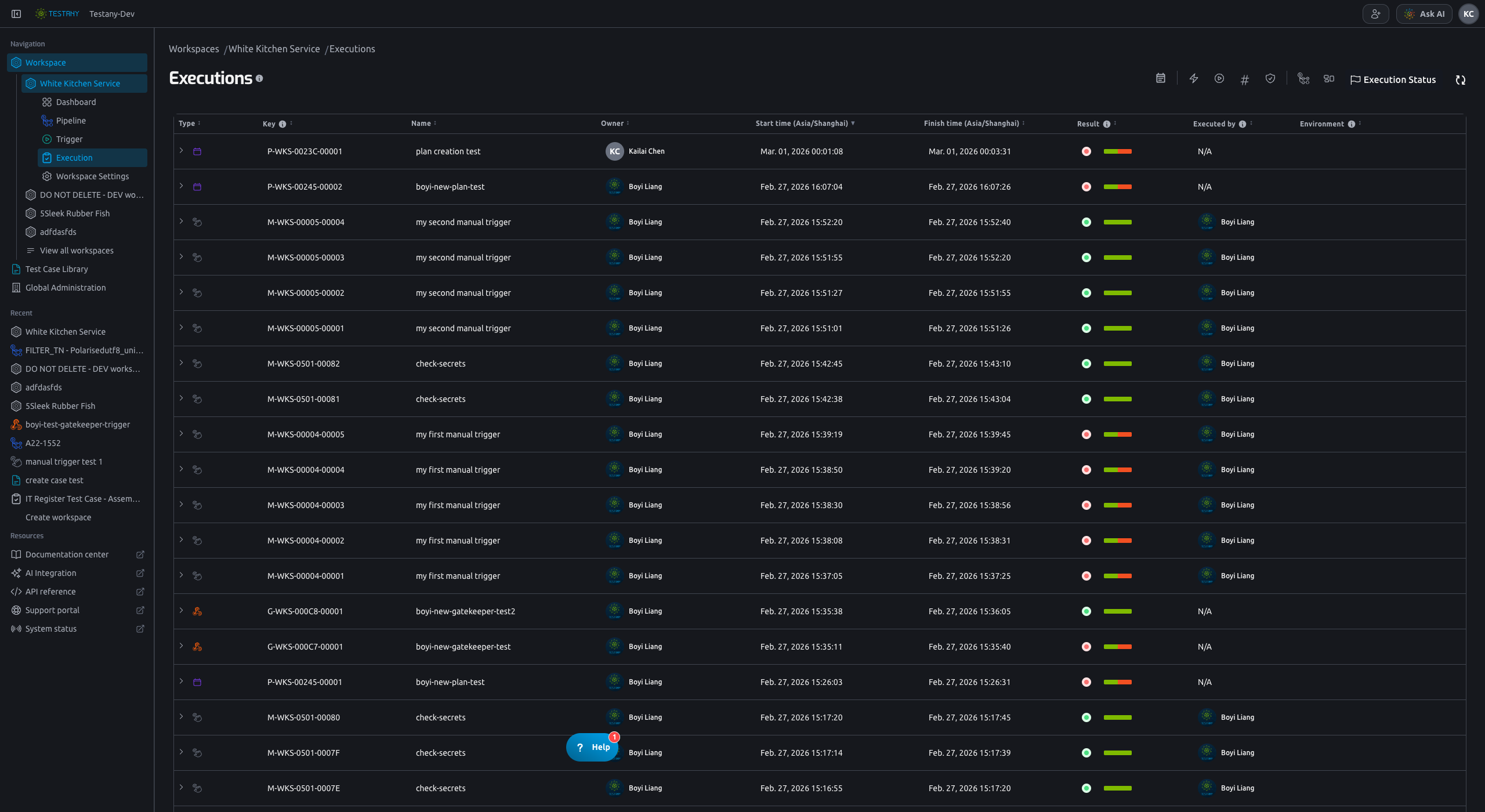Click the info icon next to Environment

tap(1352, 124)
